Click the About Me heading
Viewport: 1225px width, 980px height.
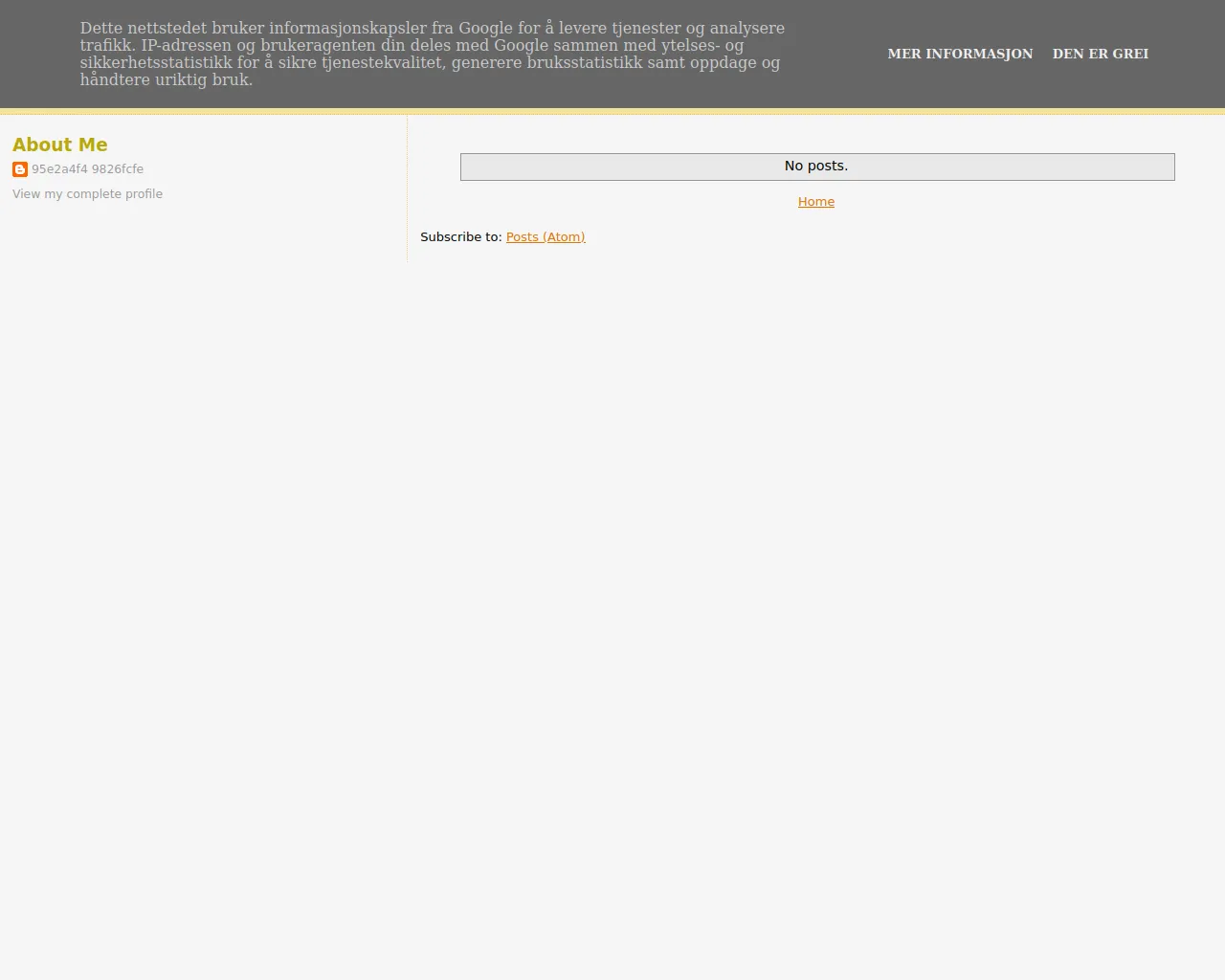(x=60, y=145)
